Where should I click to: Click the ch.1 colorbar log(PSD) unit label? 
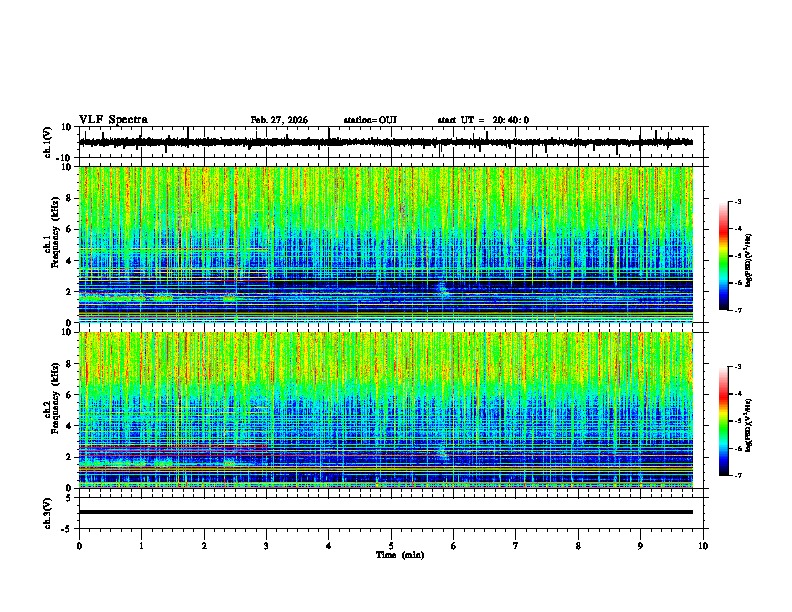(749, 261)
